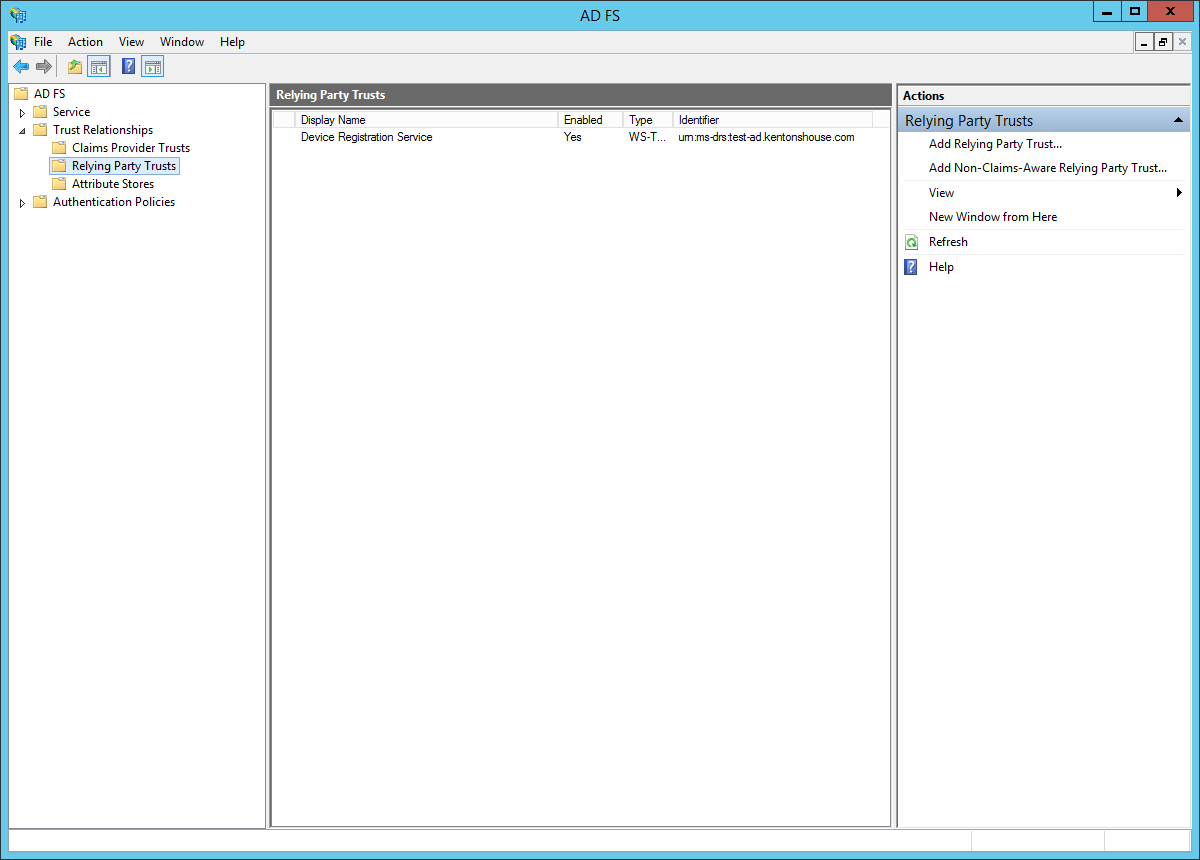Click the Authentication Policies folder icon

(x=40, y=202)
